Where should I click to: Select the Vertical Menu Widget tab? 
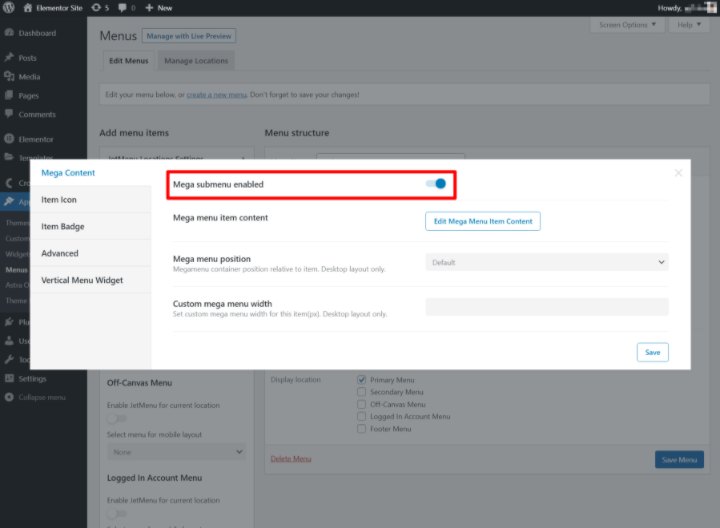90,280
